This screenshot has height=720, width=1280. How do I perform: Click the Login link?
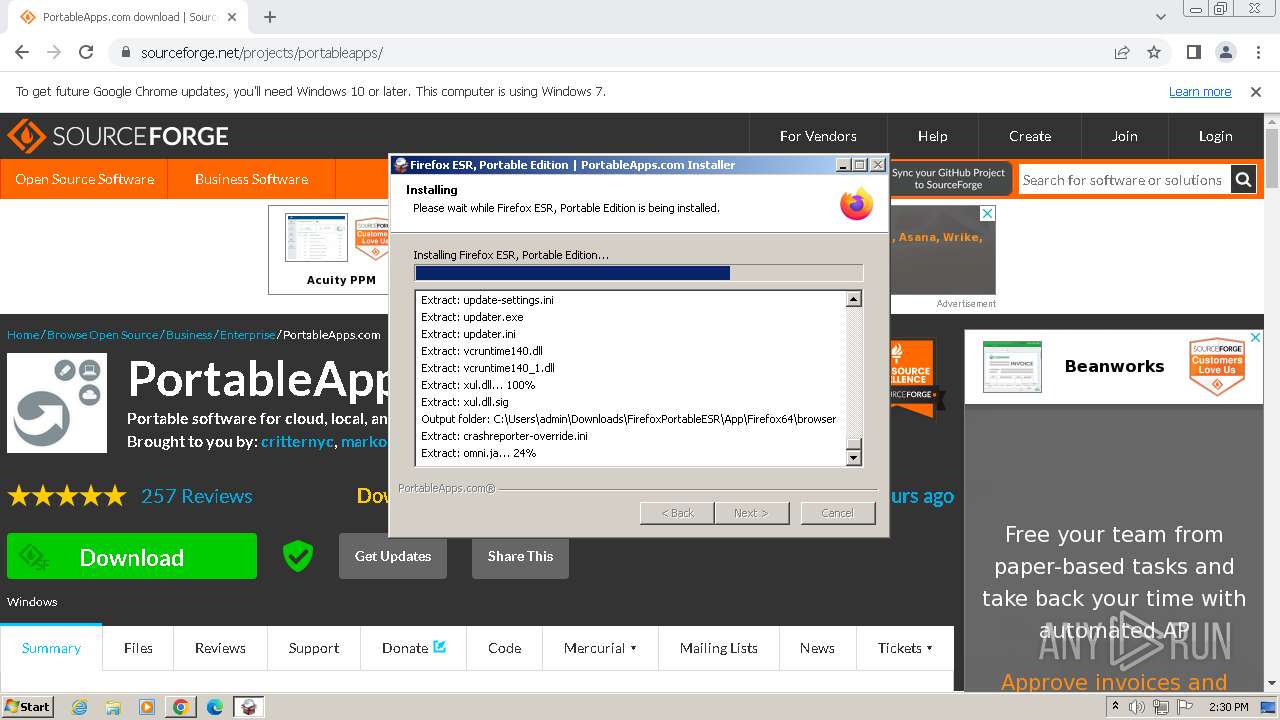pos(1216,136)
